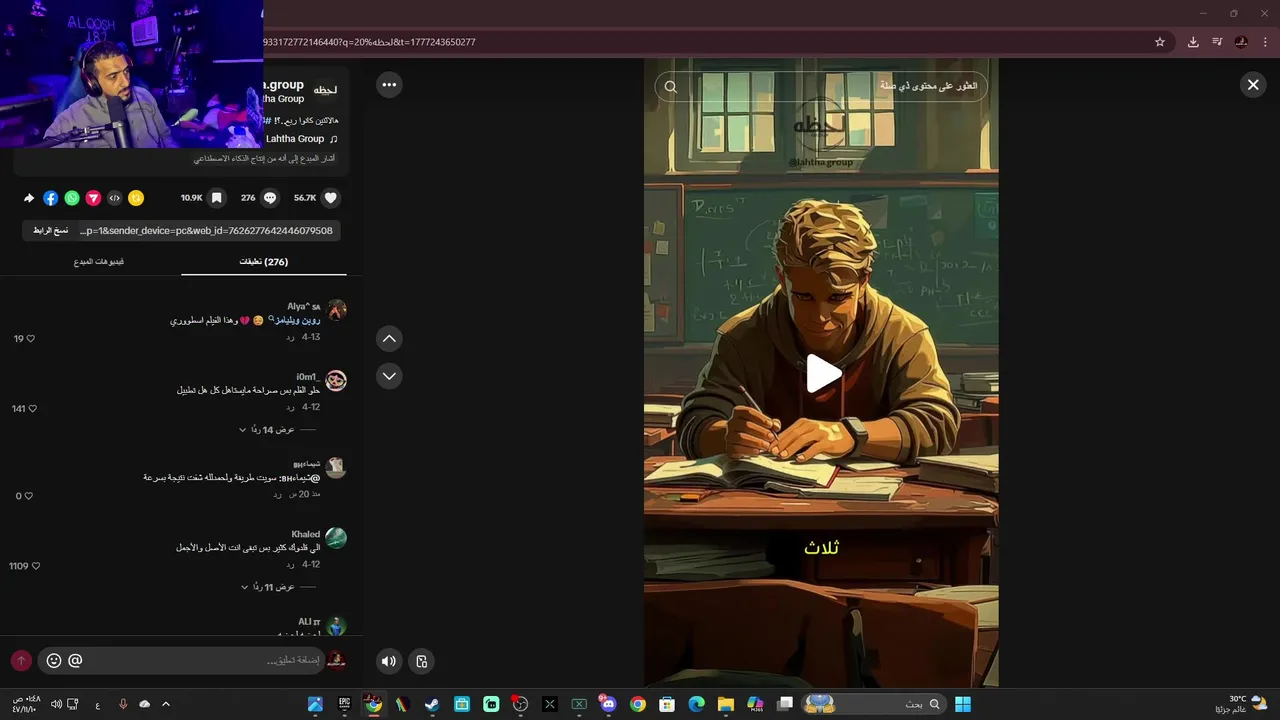Open the لحظه creator profile avatar
Image resolution: width=1280 pixels, height=720 pixels.
tap(326, 90)
